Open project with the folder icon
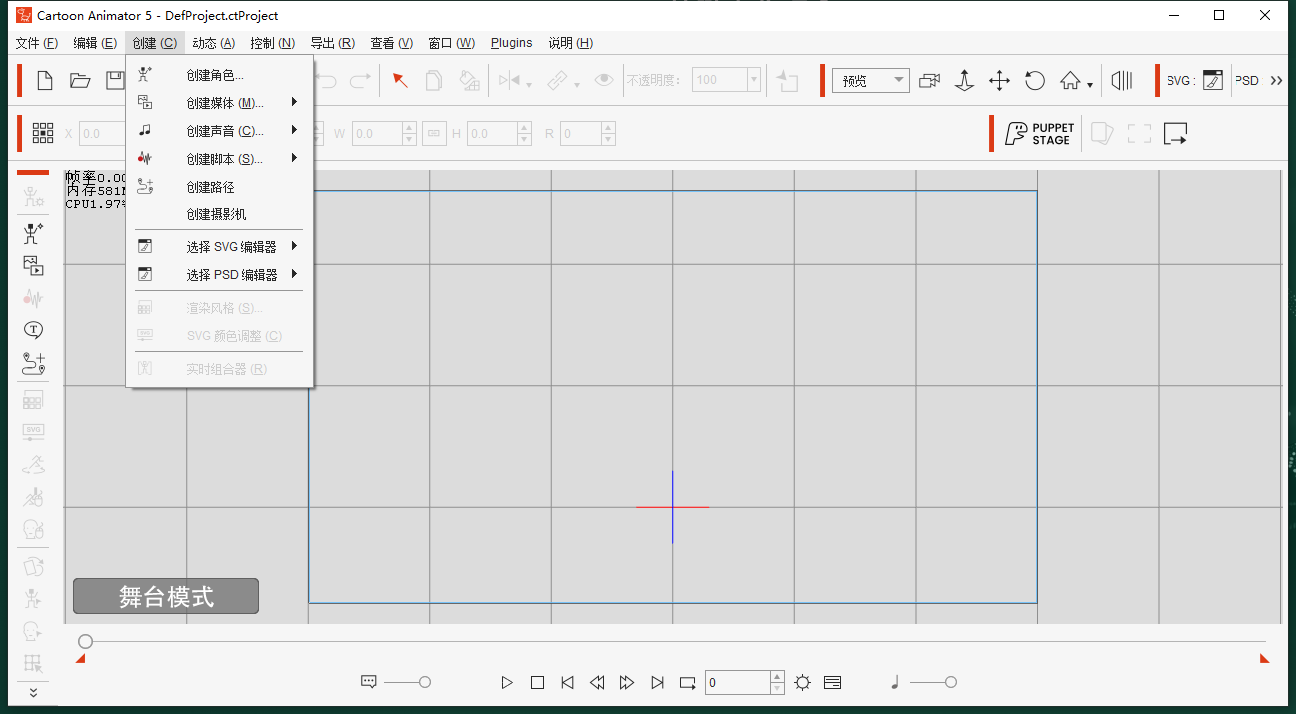The width and height of the screenshot is (1296, 714). point(80,80)
